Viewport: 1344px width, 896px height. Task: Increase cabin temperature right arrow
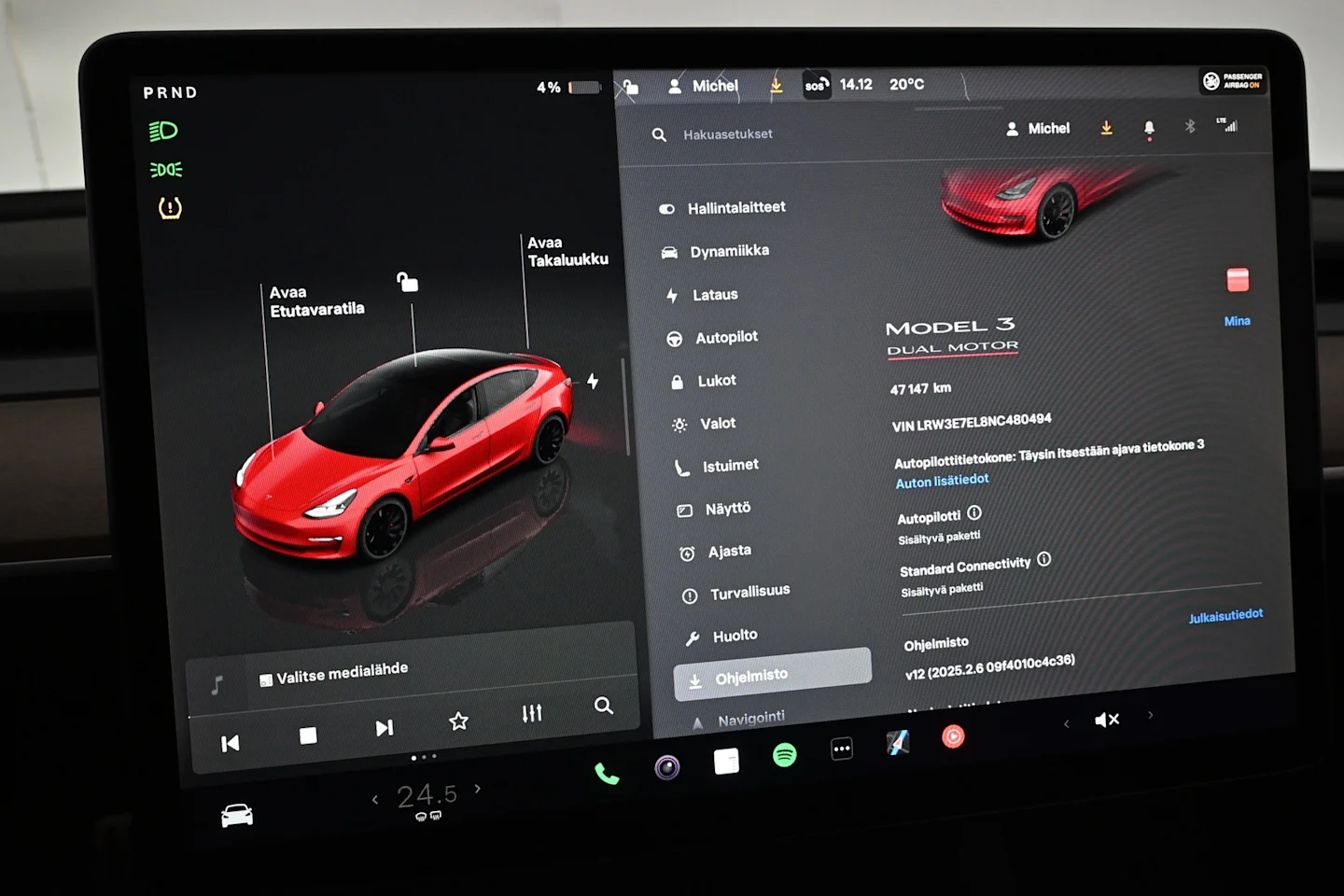(478, 789)
